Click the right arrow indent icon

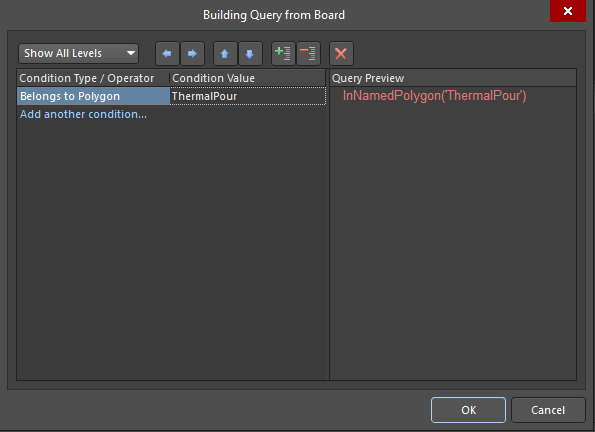(192, 54)
